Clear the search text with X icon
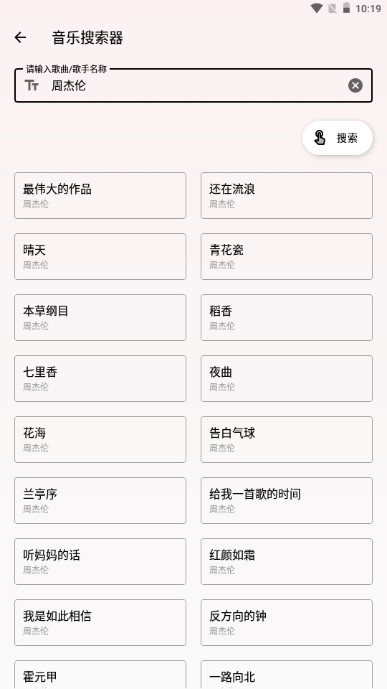This screenshot has width=387, height=689. click(355, 85)
